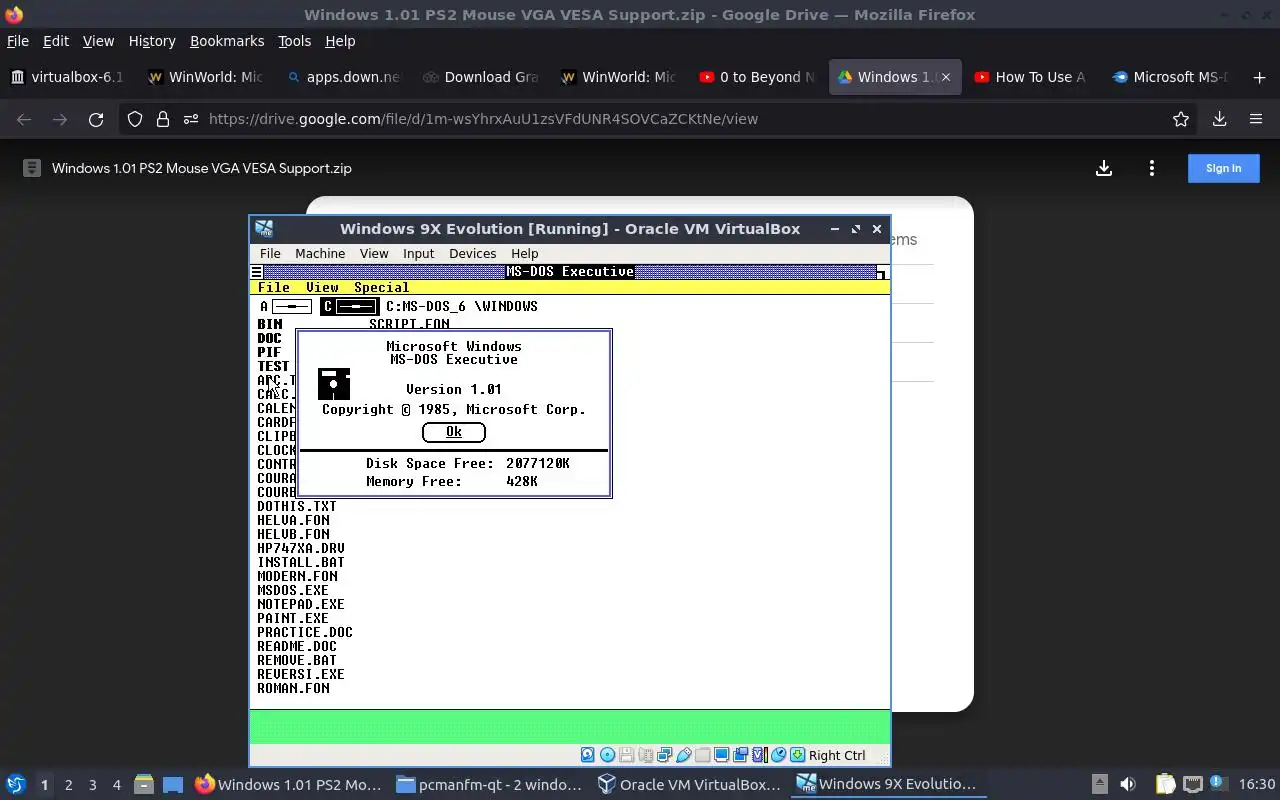
Task: Click the site security padlock icon
Action: tap(163, 119)
